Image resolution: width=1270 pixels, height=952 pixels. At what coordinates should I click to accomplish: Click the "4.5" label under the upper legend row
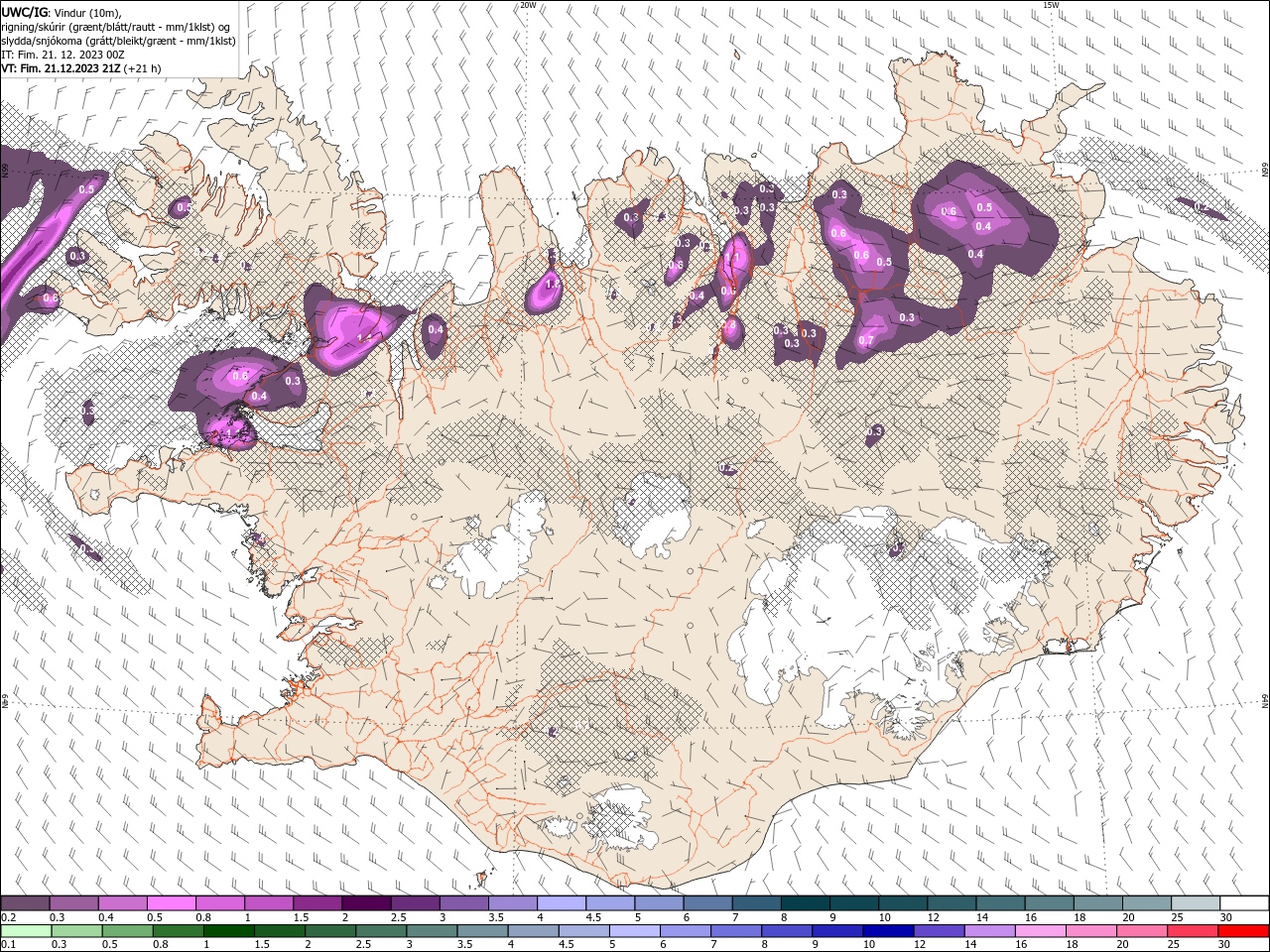click(593, 917)
